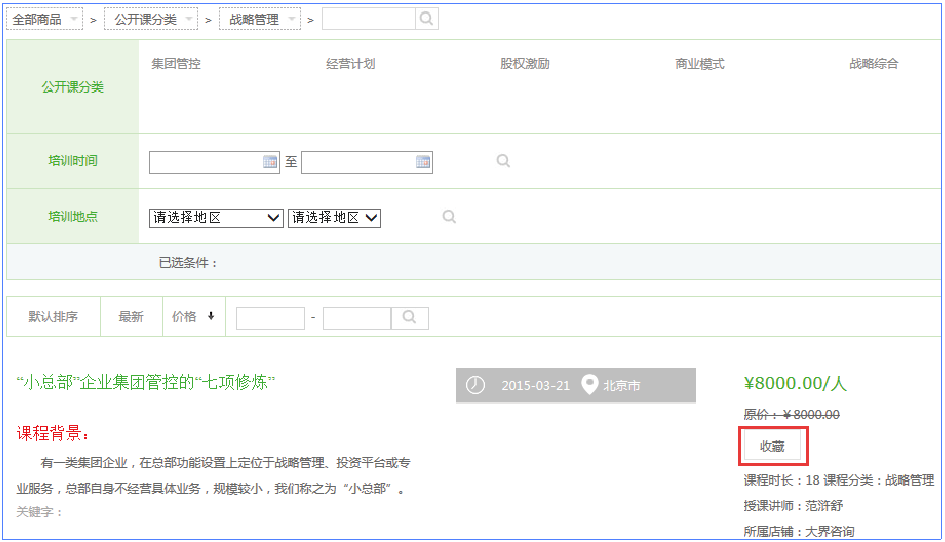This screenshot has width=945, height=542.
Task: Open the end date calendar picker icon
Action: (423, 162)
